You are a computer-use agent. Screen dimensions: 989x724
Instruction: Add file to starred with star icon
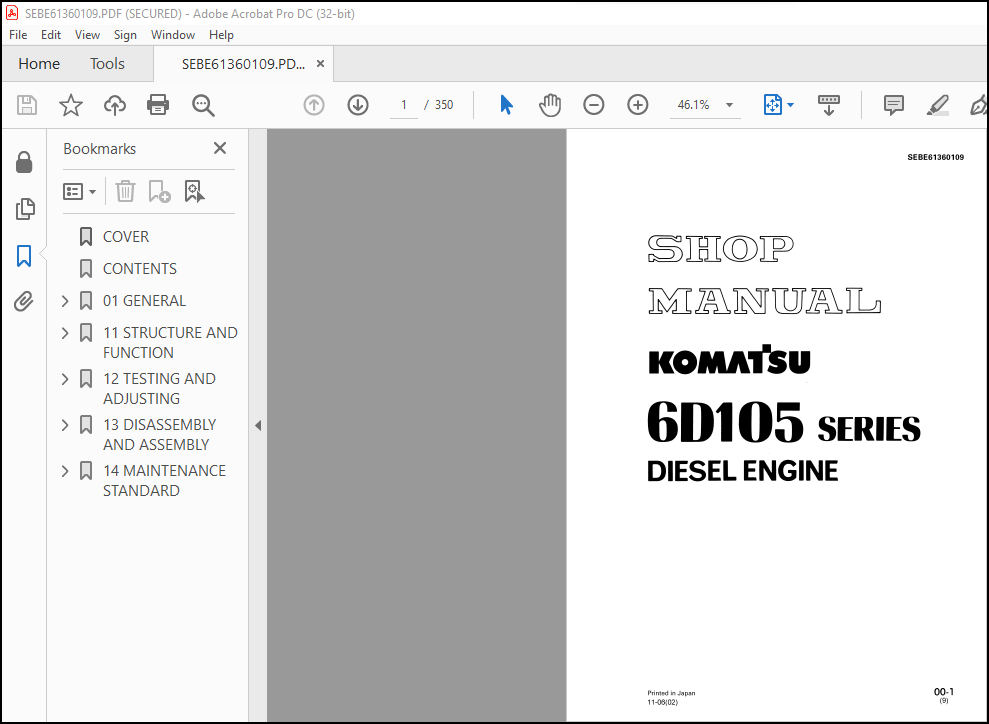tap(71, 105)
